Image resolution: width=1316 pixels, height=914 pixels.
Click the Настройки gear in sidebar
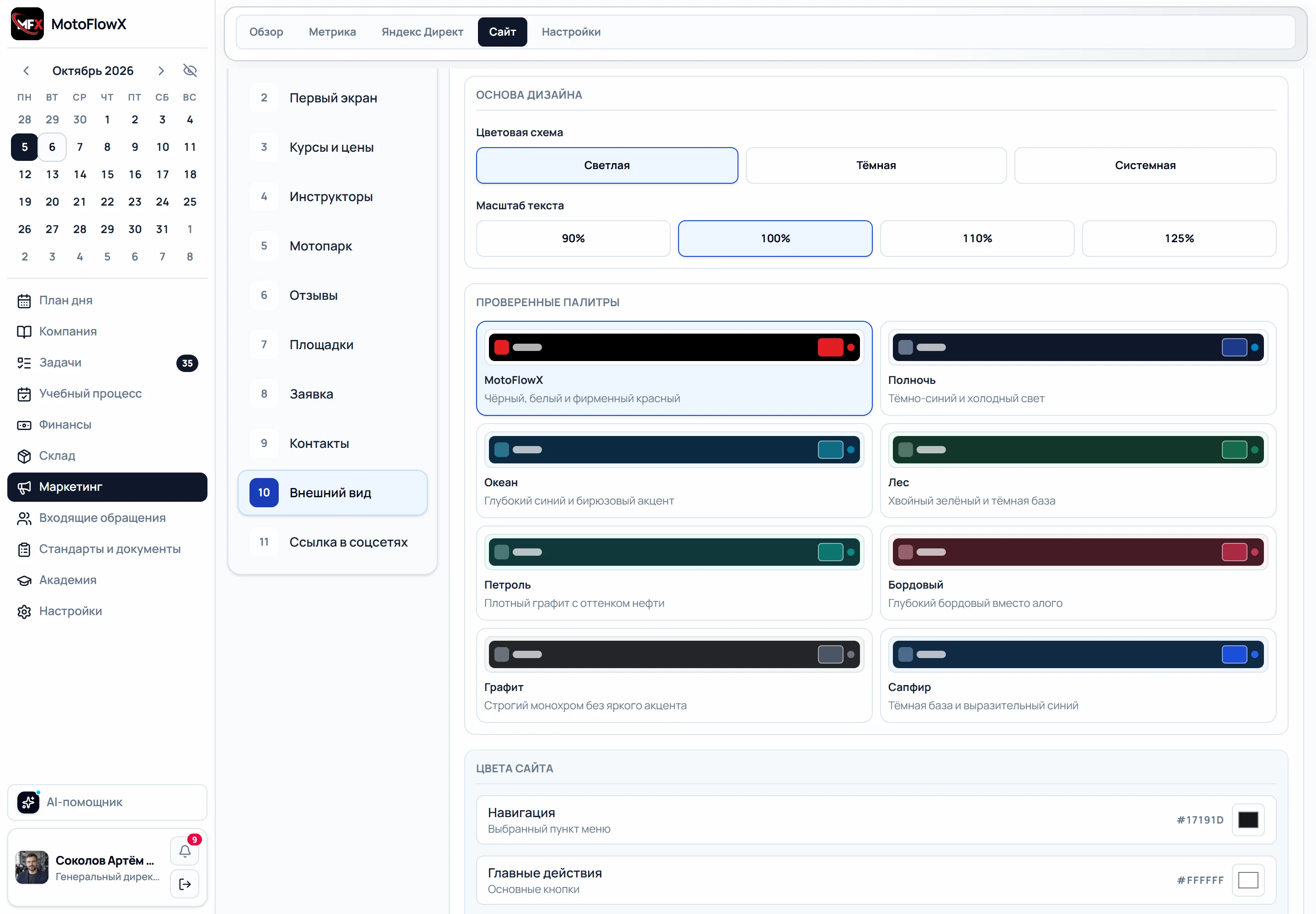(24, 611)
